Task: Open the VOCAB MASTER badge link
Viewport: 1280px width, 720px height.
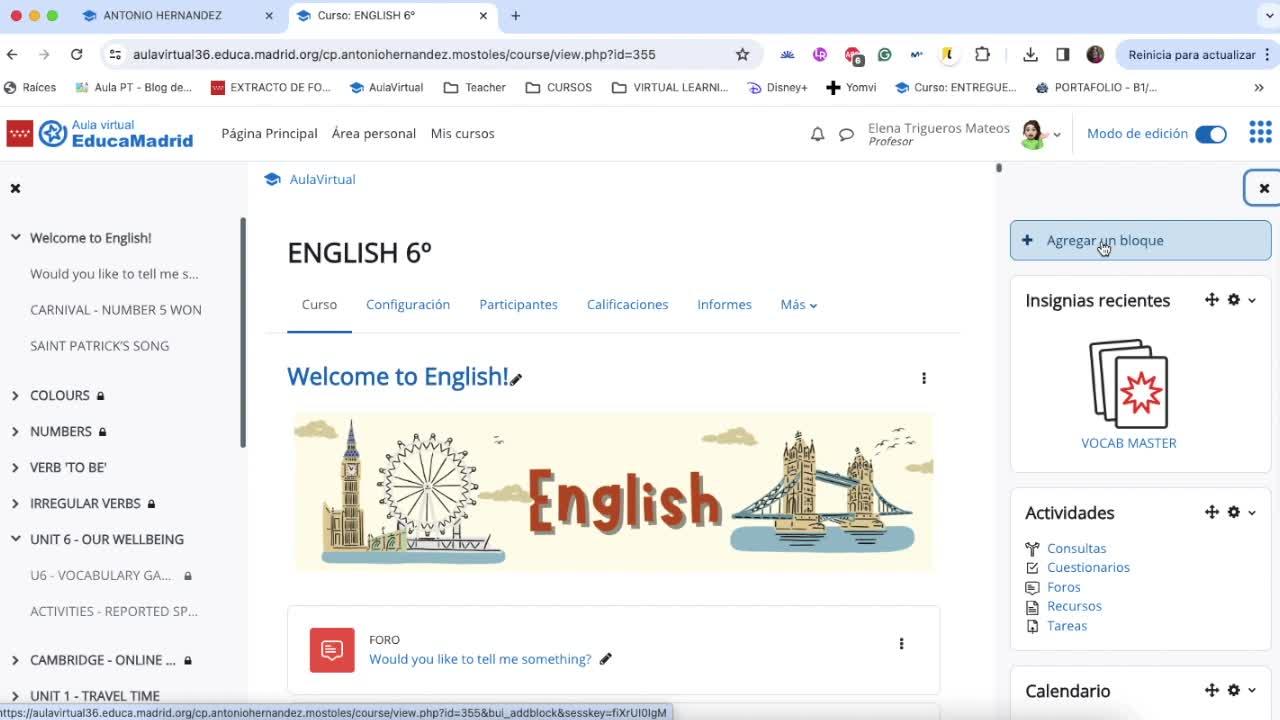Action: point(1129,443)
